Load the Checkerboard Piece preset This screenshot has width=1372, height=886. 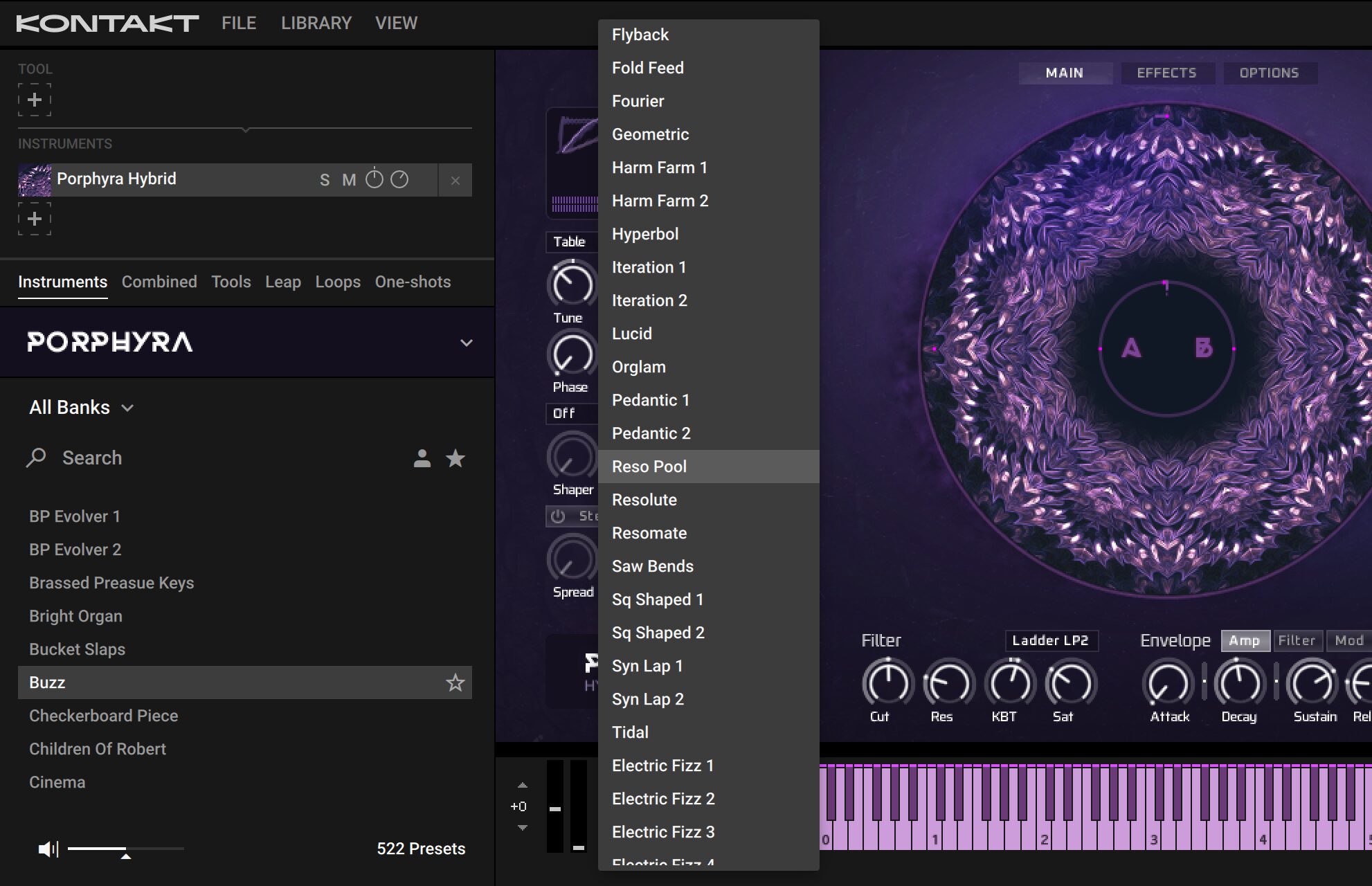pos(104,716)
